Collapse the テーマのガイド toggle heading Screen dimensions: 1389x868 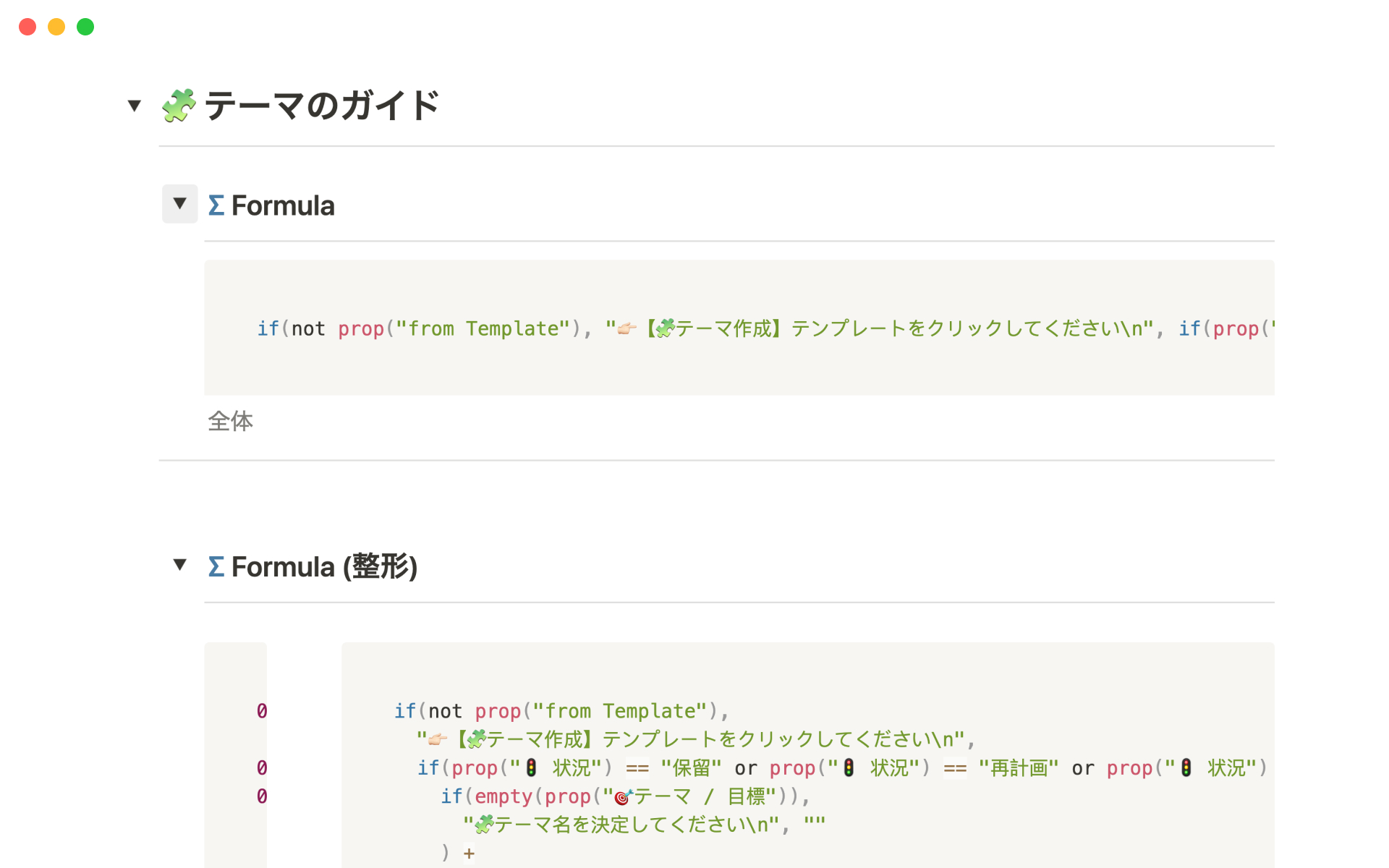pyautogui.click(x=134, y=106)
